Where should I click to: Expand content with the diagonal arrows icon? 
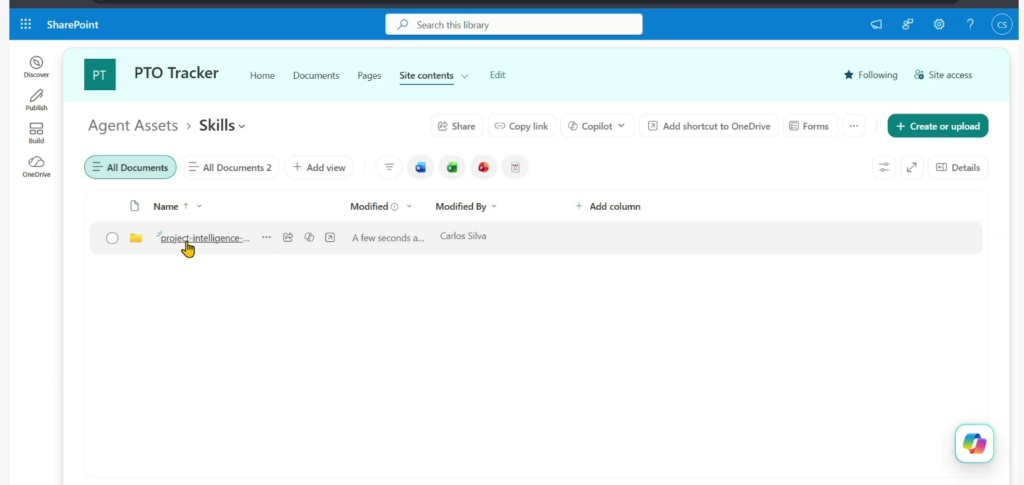click(x=912, y=167)
